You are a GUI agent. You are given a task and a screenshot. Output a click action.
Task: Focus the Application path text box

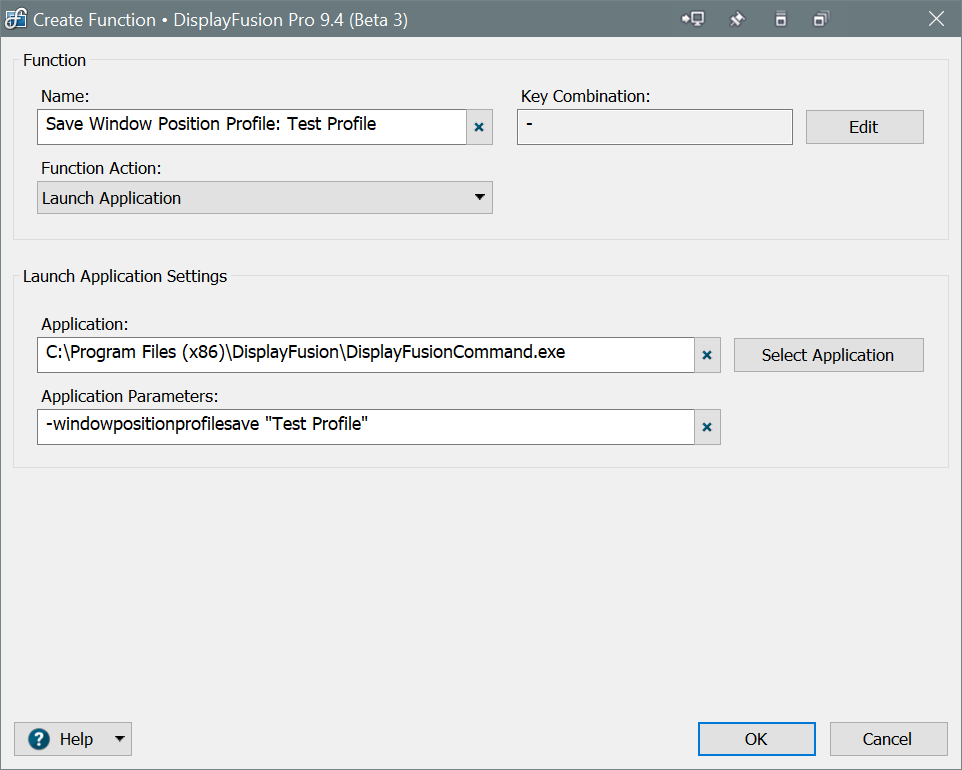click(365, 354)
